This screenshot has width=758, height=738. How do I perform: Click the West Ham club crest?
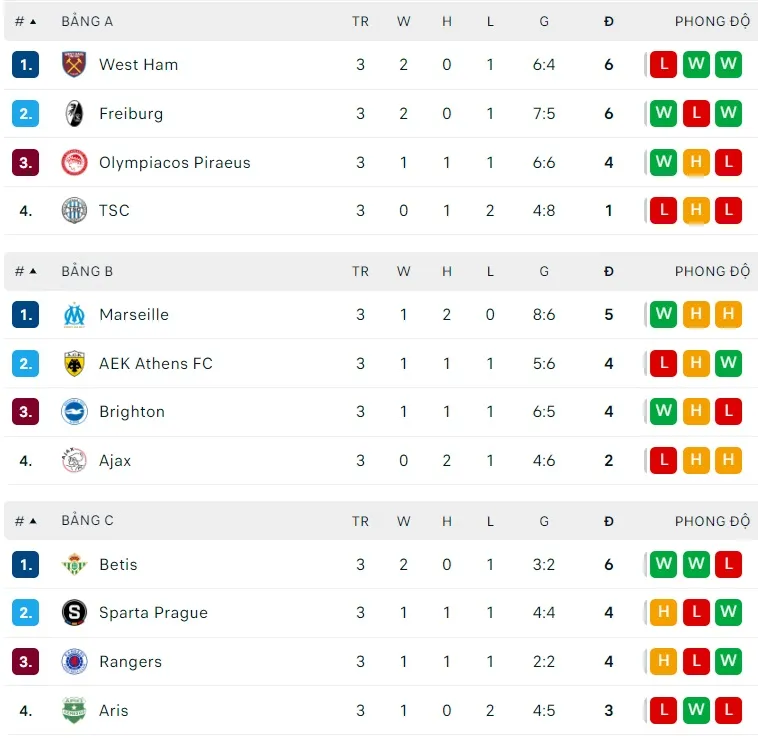(74, 64)
